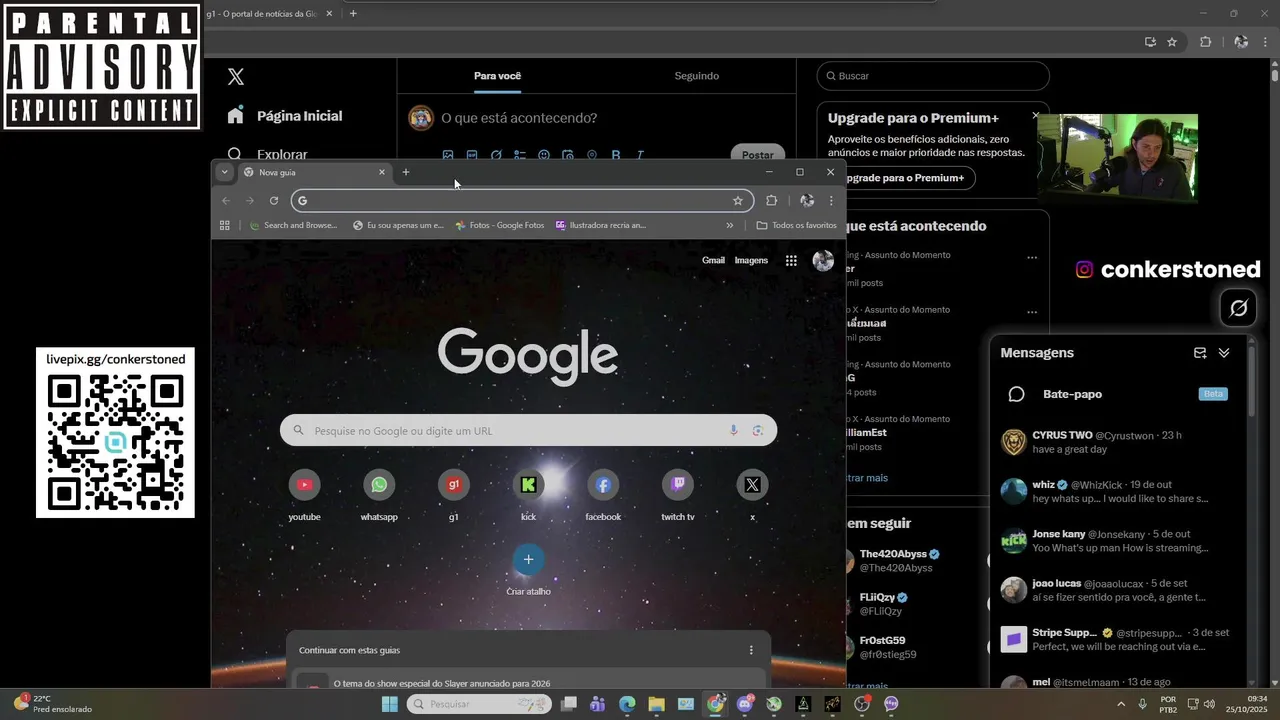Click the Postar button
Screen dimensions: 1280x720
coord(758,155)
